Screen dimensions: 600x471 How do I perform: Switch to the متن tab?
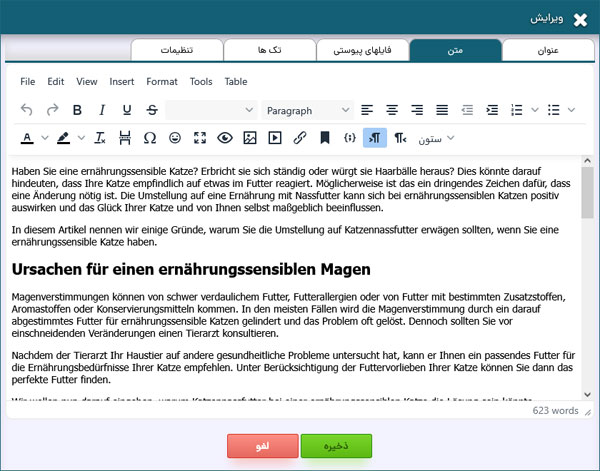[455, 50]
